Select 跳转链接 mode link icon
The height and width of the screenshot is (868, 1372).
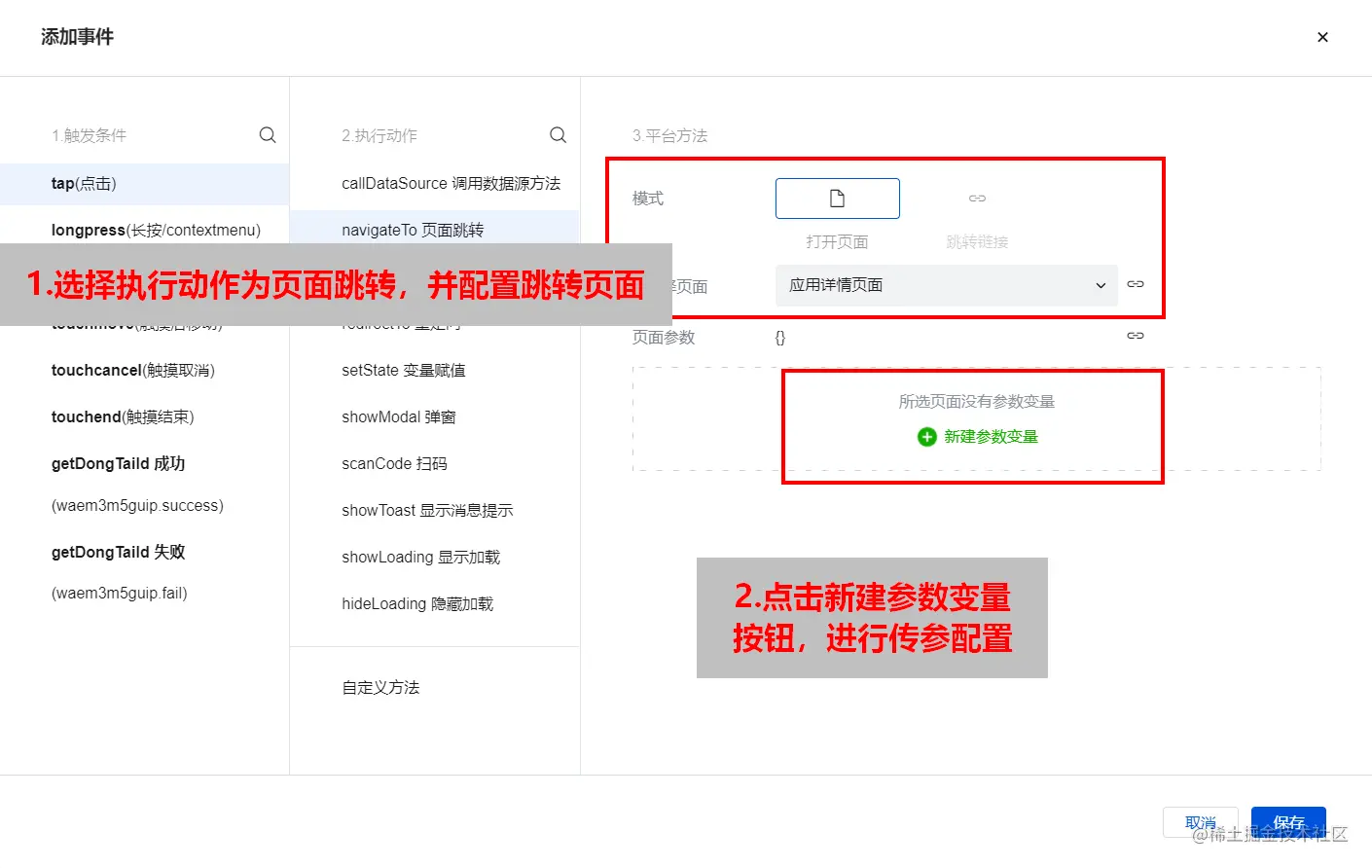(x=977, y=199)
